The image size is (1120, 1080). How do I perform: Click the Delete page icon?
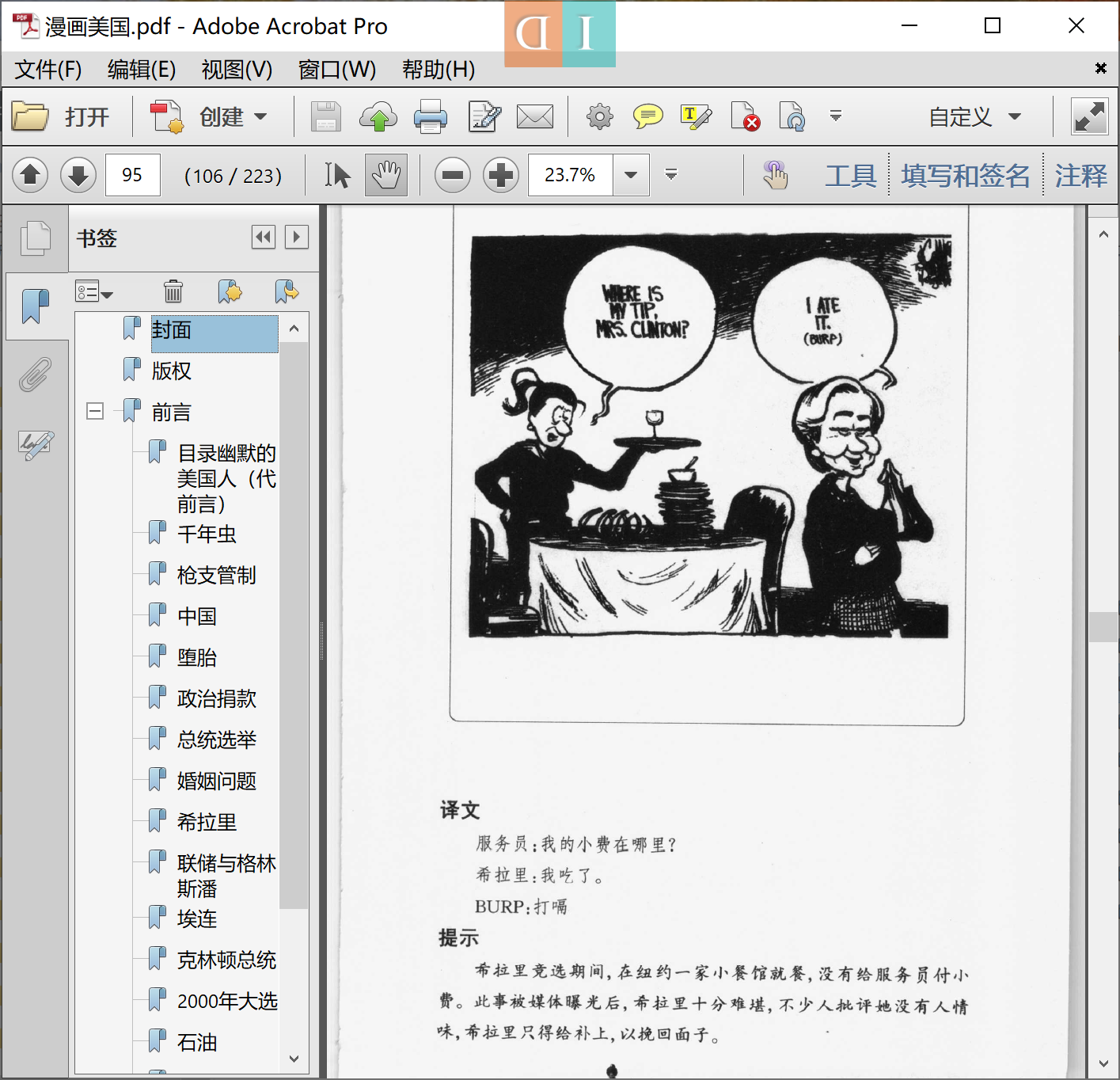click(746, 117)
